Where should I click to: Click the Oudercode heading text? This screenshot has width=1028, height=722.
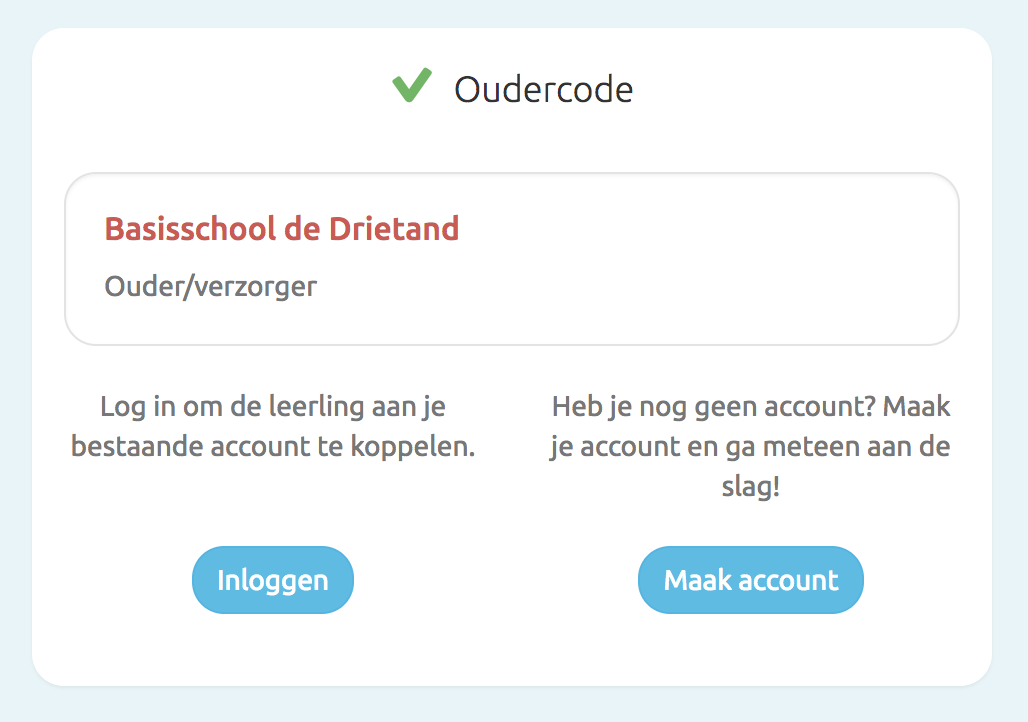[x=543, y=90]
